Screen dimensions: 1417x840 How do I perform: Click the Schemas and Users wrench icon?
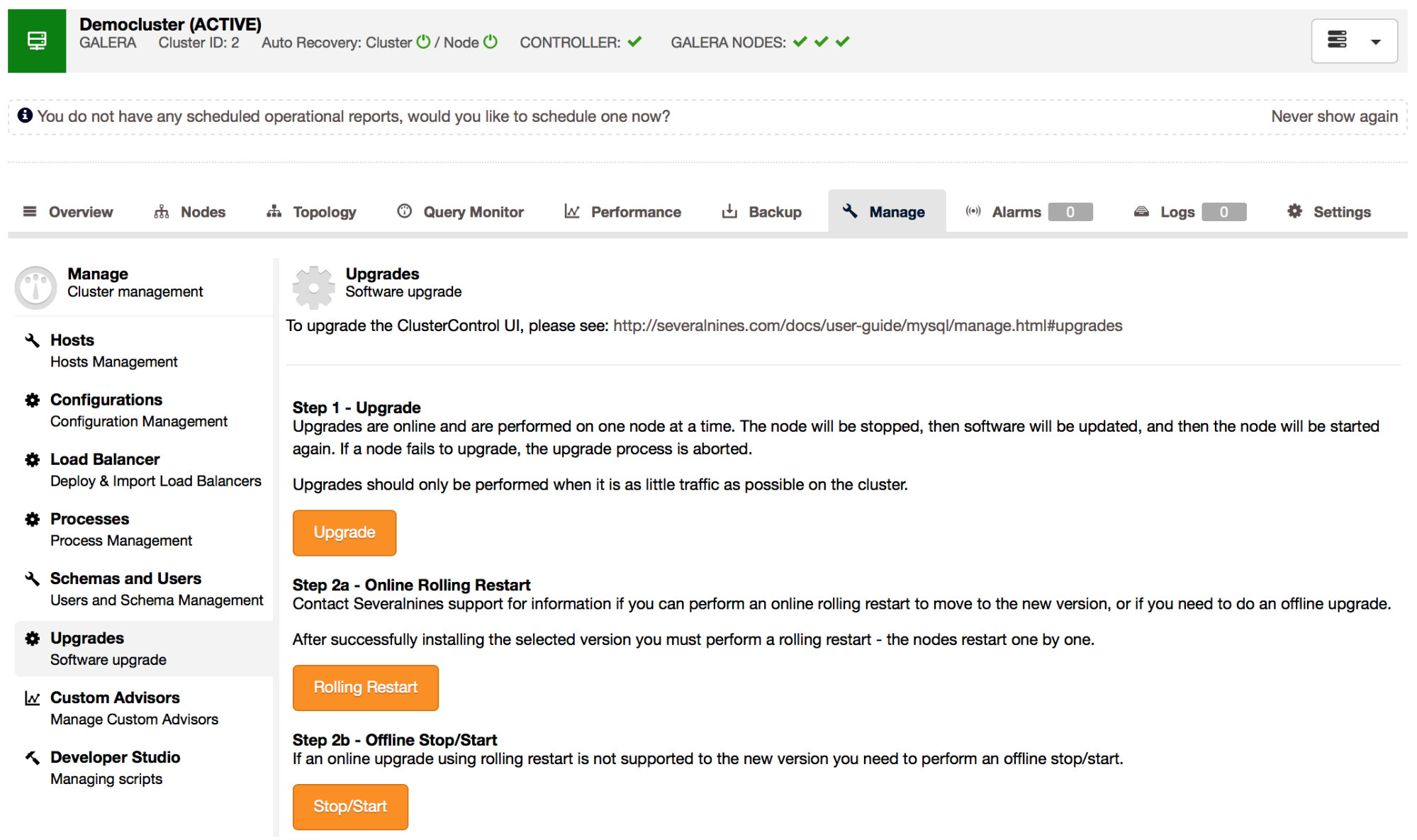click(x=32, y=578)
